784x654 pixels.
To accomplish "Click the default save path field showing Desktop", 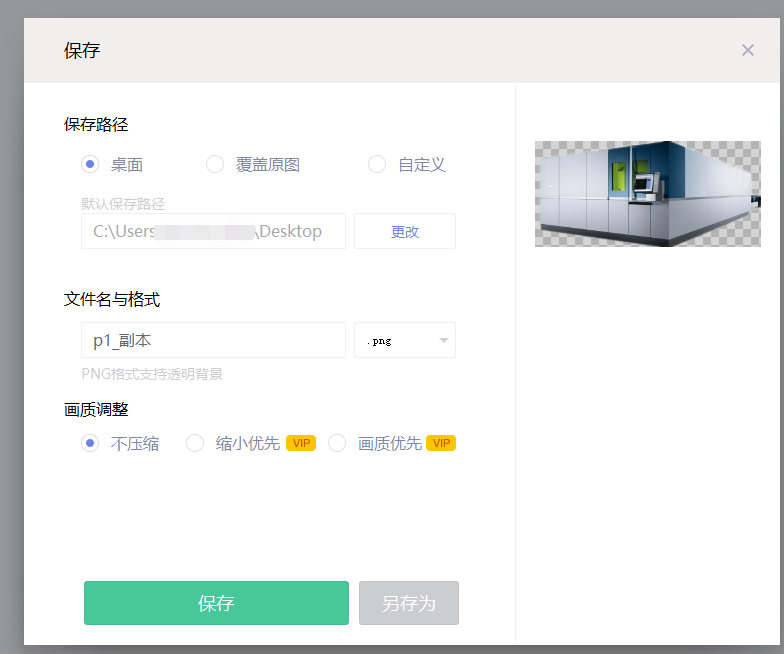I will [x=213, y=231].
